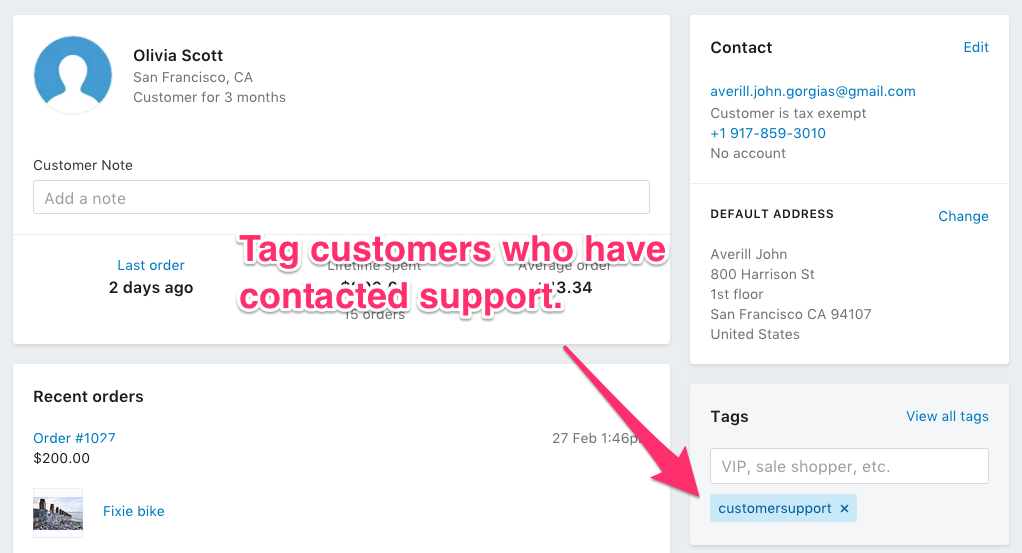1022x553 pixels.
Task: Open the Fixie bike product thumbnail
Action: coord(58,513)
